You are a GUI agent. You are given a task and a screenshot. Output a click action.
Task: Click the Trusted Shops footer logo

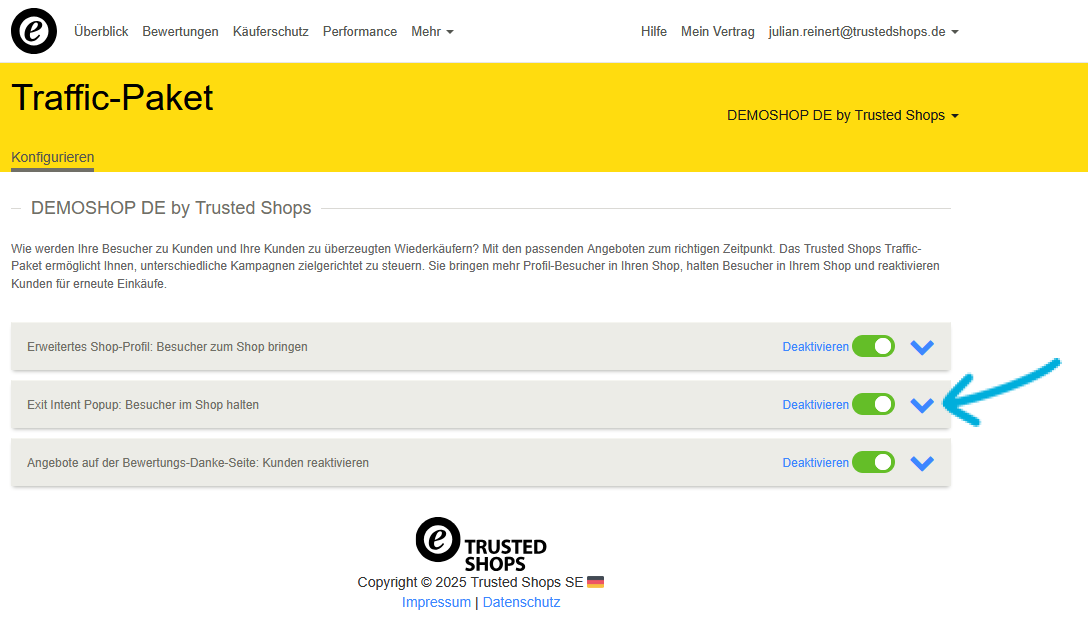click(481, 545)
